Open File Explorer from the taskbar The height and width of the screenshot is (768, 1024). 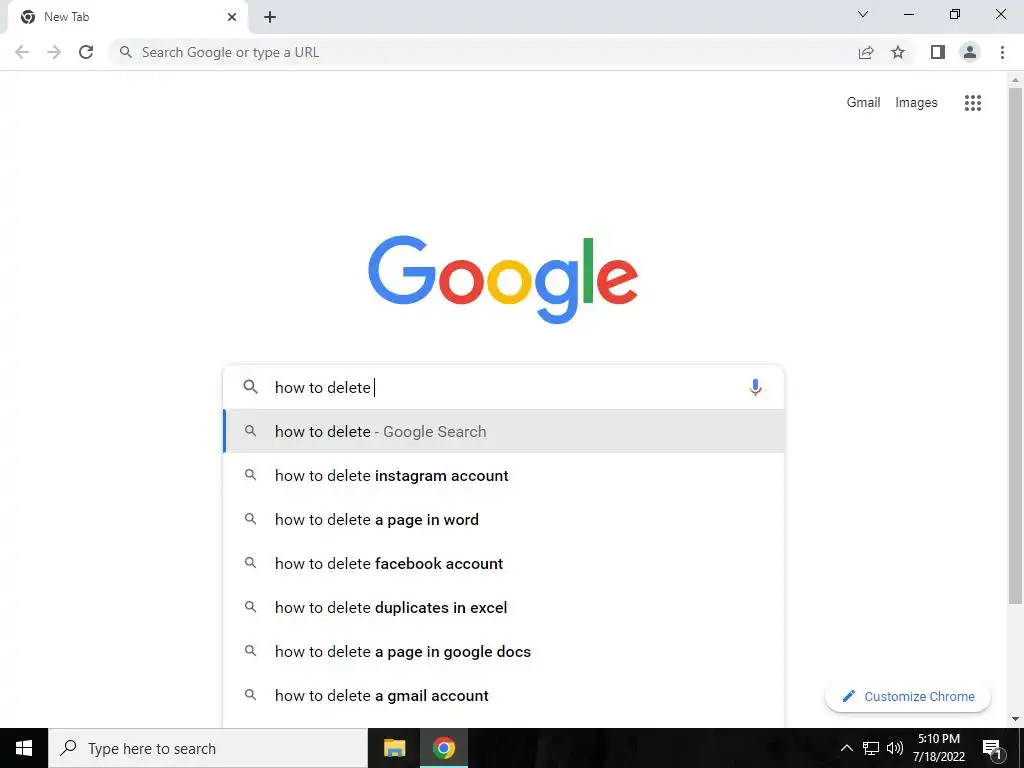click(394, 748)
